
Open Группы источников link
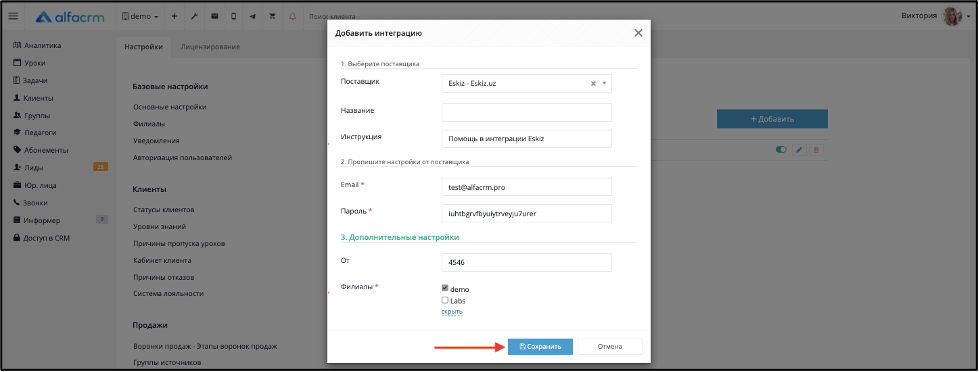pos(167,362)
